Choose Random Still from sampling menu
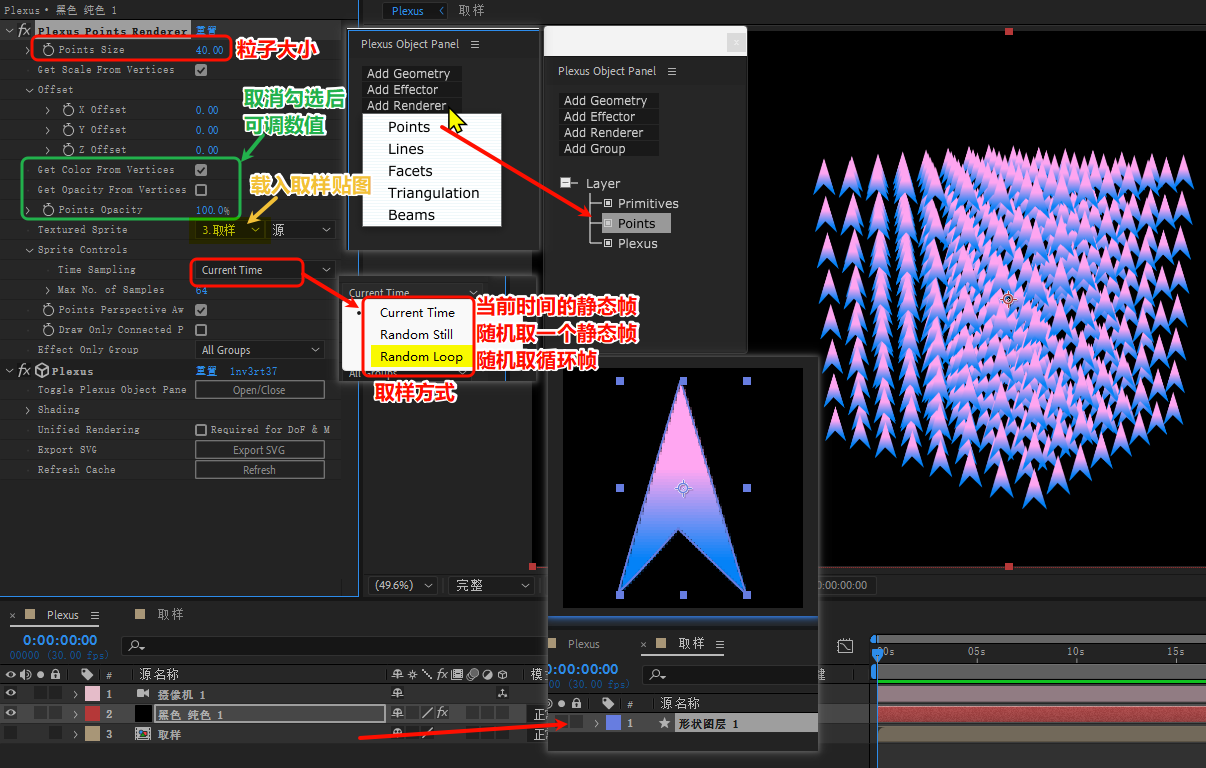 (x=416, y=334)
